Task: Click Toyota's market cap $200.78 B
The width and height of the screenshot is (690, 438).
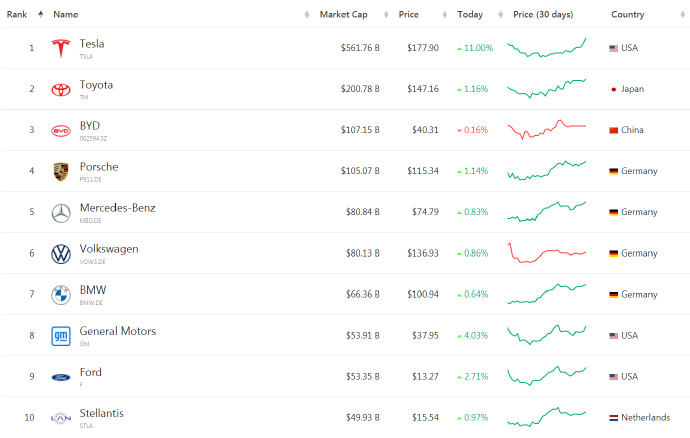Action: 360,89
